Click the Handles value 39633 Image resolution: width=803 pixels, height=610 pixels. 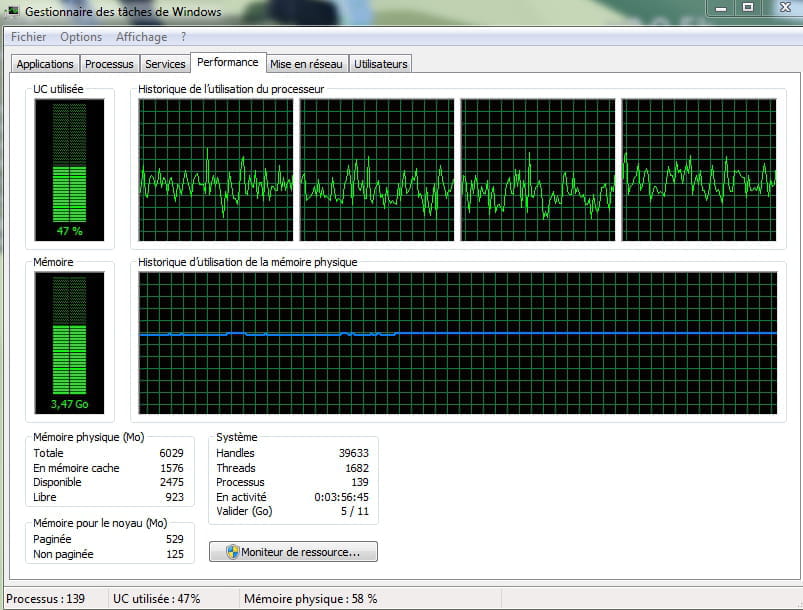point(353,453)
